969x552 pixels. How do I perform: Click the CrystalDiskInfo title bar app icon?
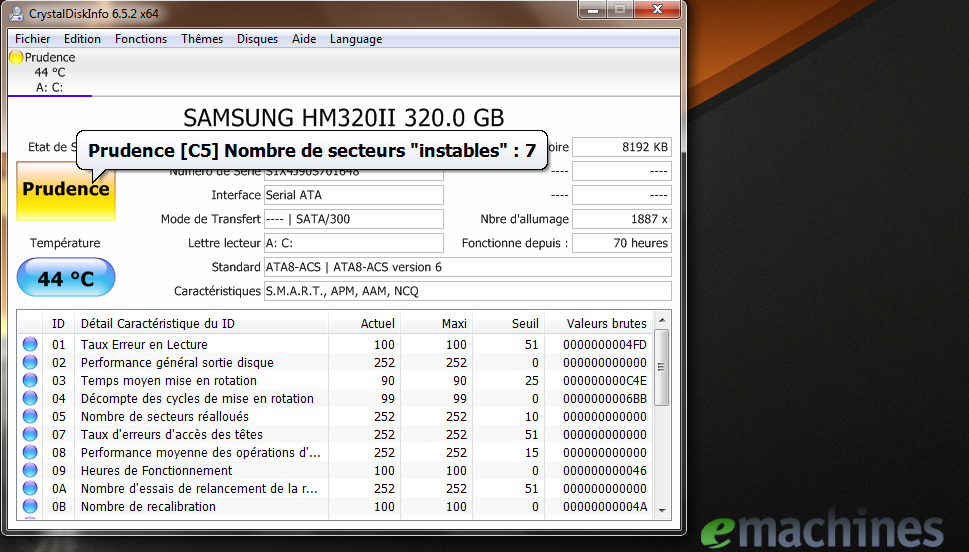coord(16,13)
